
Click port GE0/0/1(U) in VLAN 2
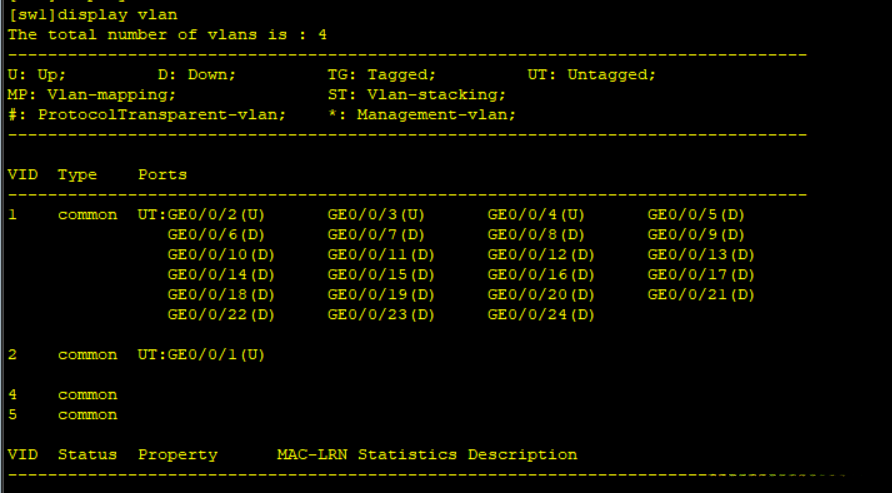216,354
